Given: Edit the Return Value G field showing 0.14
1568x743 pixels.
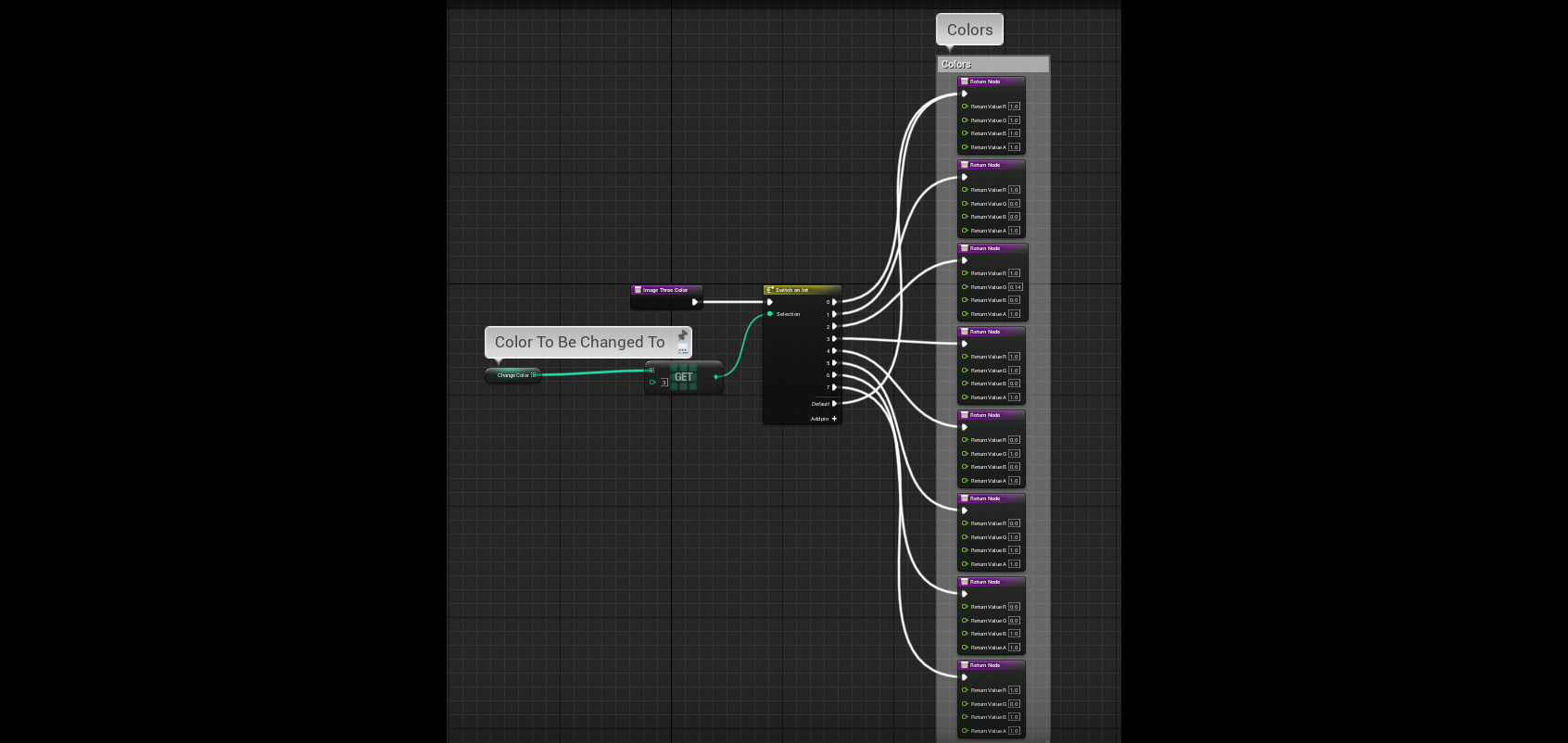Looking at the screenshot, I should coord(1016,287).
